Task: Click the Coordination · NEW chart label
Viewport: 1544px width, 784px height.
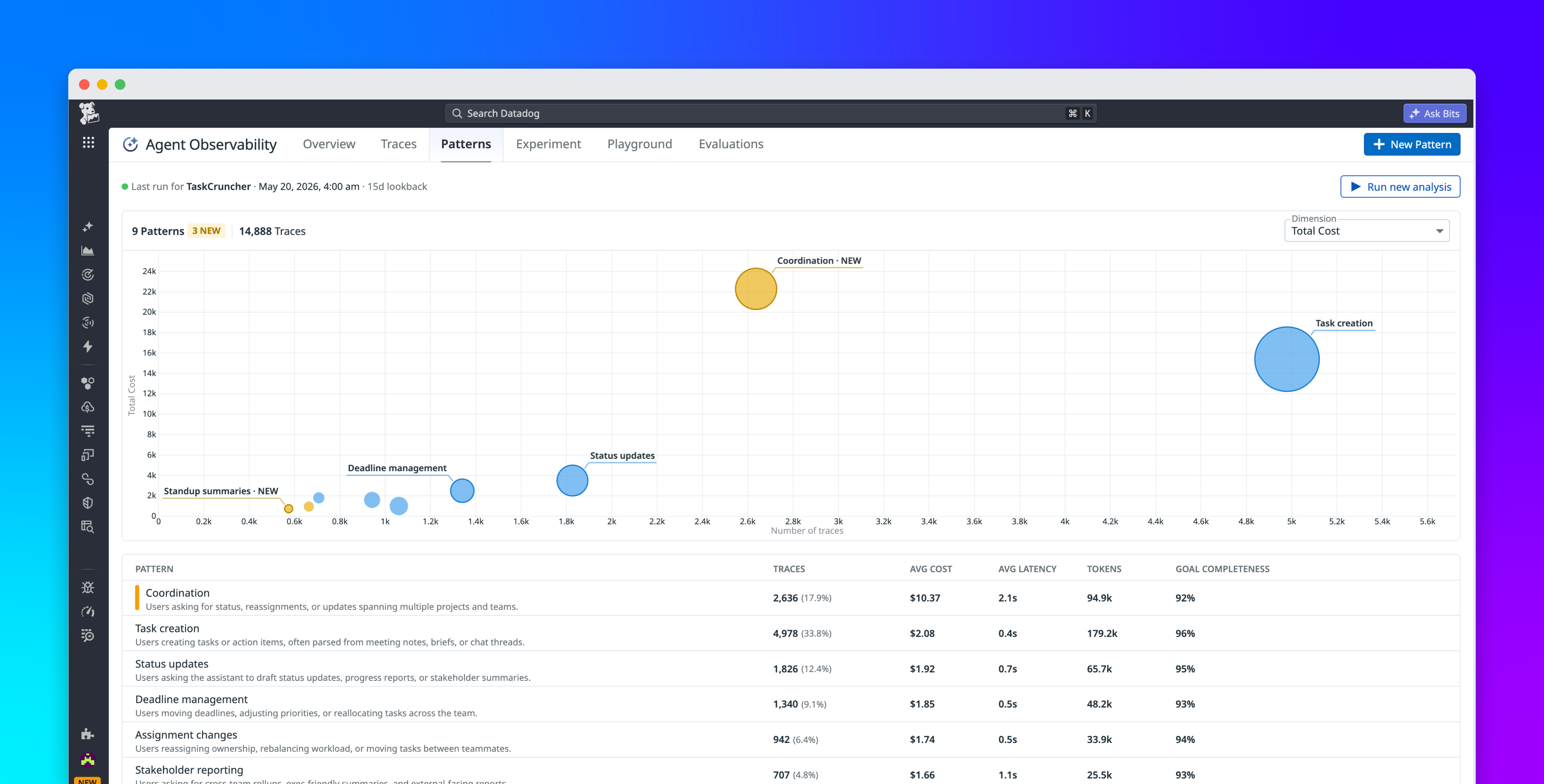Action: (x=819, y=261)
